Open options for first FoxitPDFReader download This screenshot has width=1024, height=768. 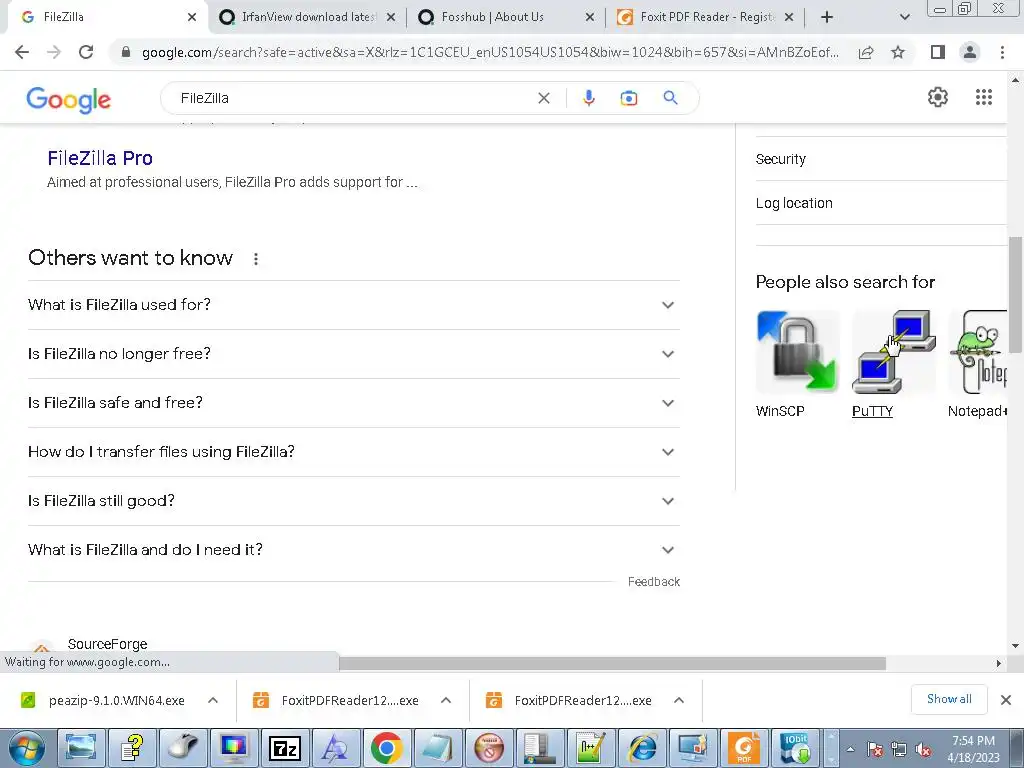point(446,700)
